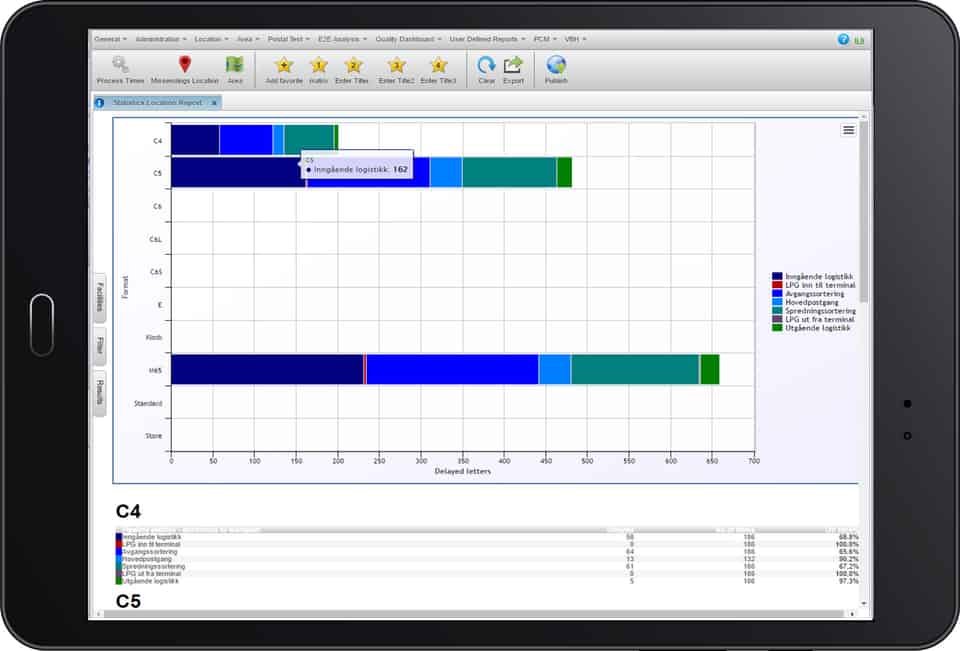The height and width of the screenshot is (651, 960).
Task: Click the horizontal scrollbar at bottom
Action: click(x=473, y=614)
